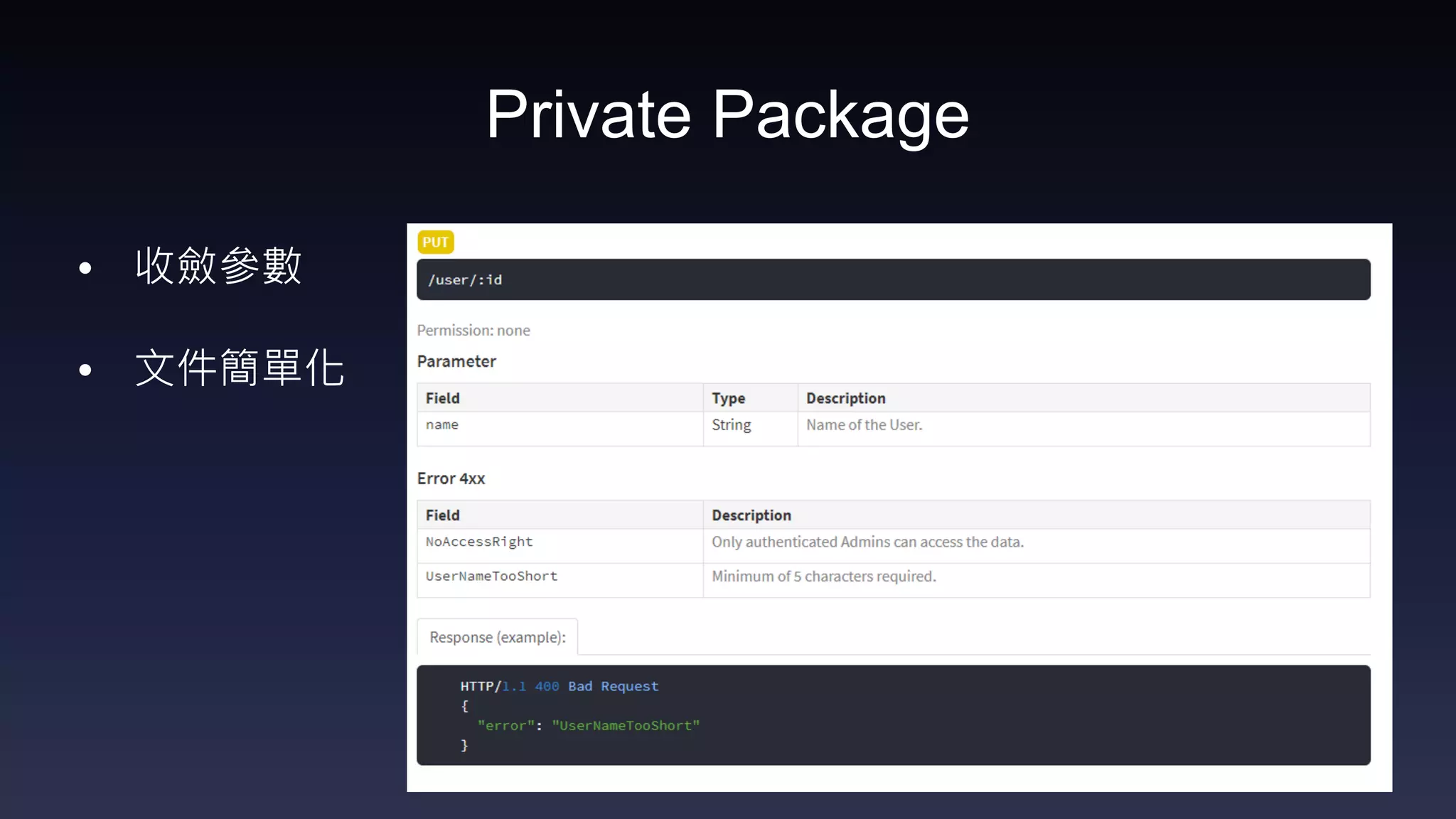Select the 文件簡單化 bullet text
The image size is (1456, 819).
click(x=240, y=368)
